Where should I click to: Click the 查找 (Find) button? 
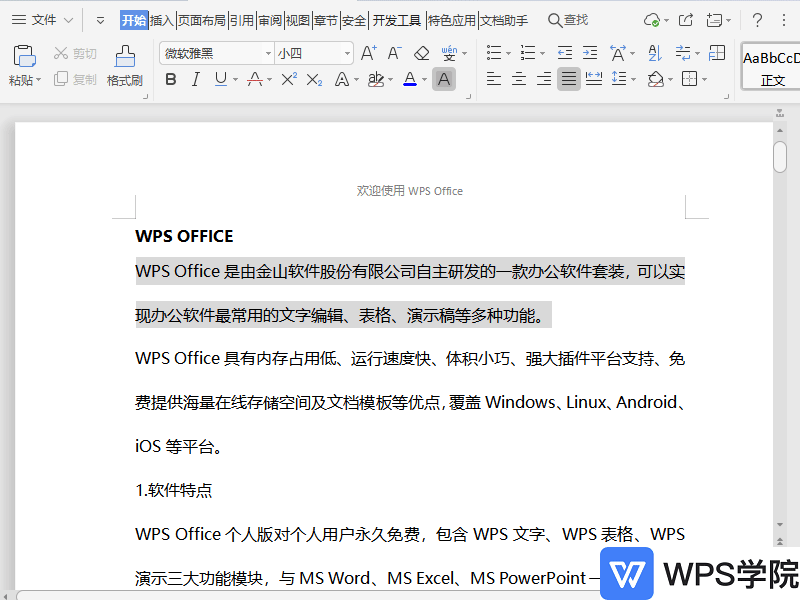[568, 18]
